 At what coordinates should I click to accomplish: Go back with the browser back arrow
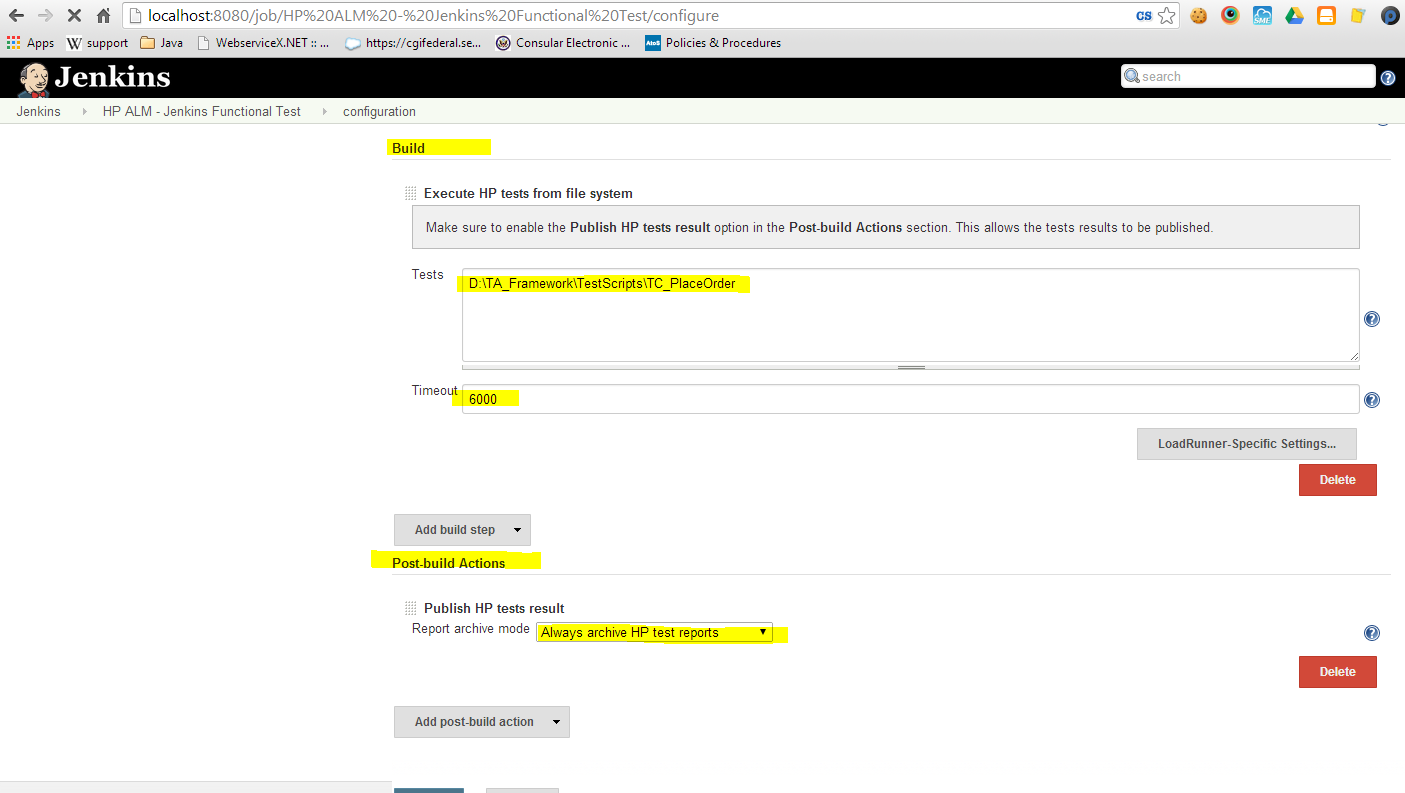16,16
